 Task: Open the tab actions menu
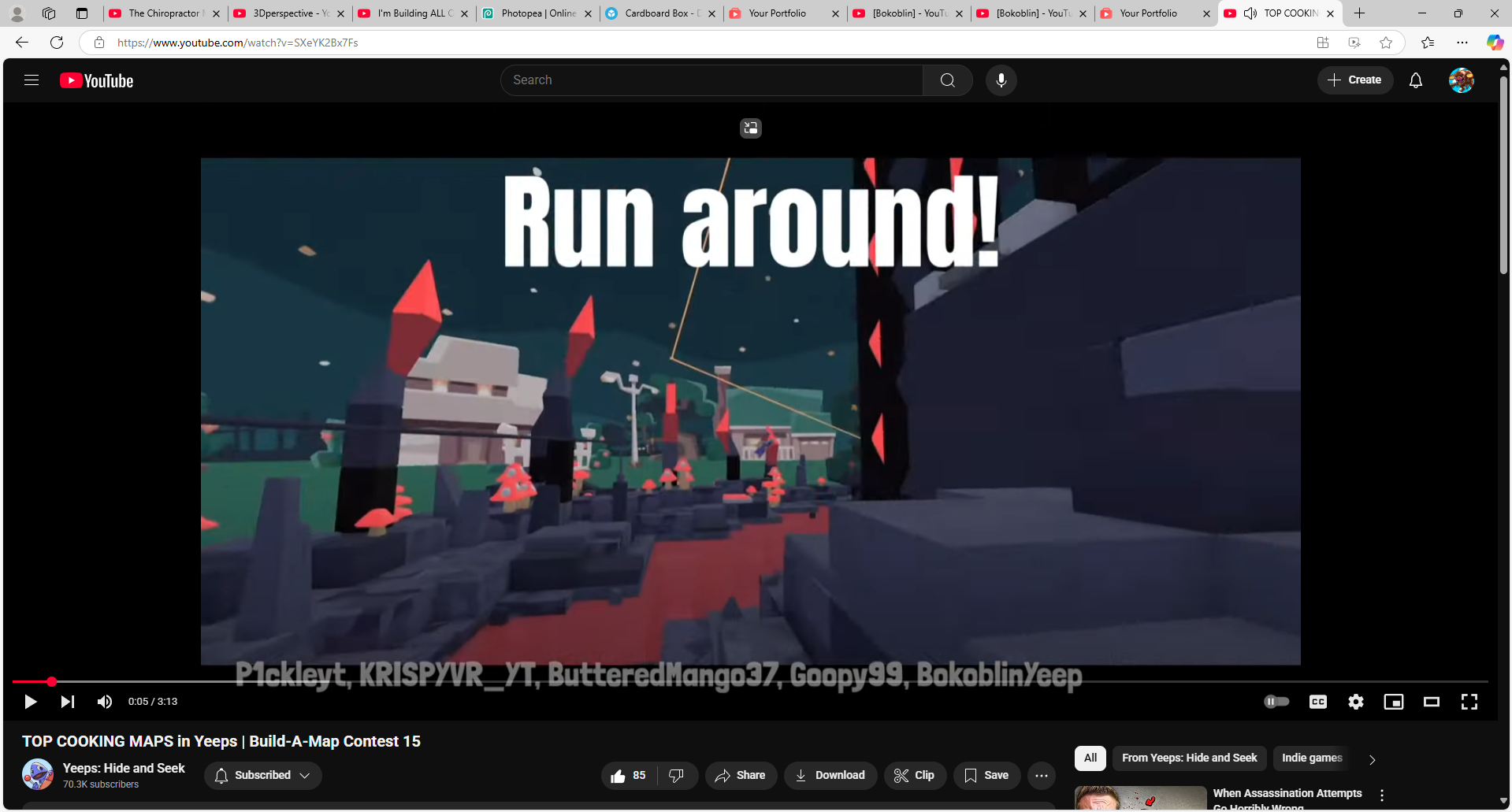tap(82, 13)
